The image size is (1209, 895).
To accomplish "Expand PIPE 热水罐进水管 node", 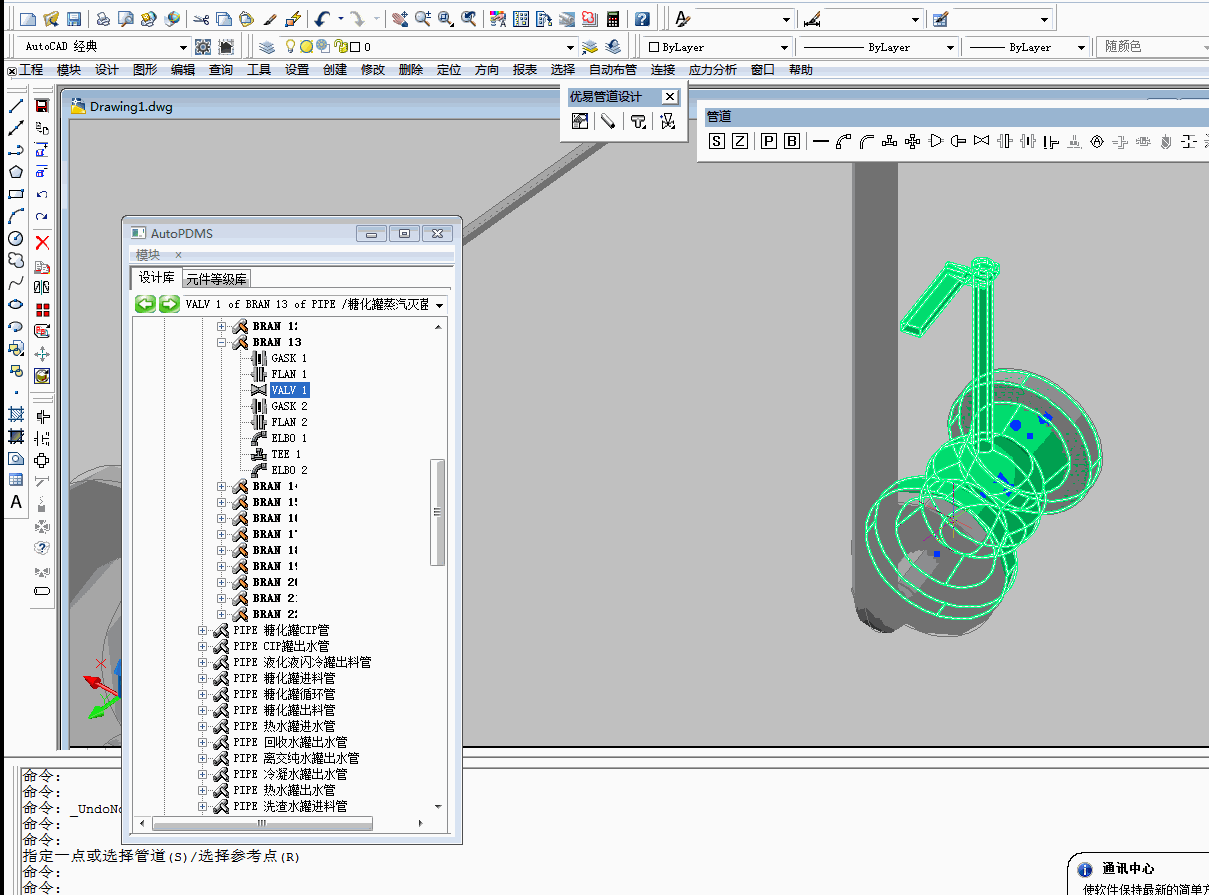I will coord(203,726).
